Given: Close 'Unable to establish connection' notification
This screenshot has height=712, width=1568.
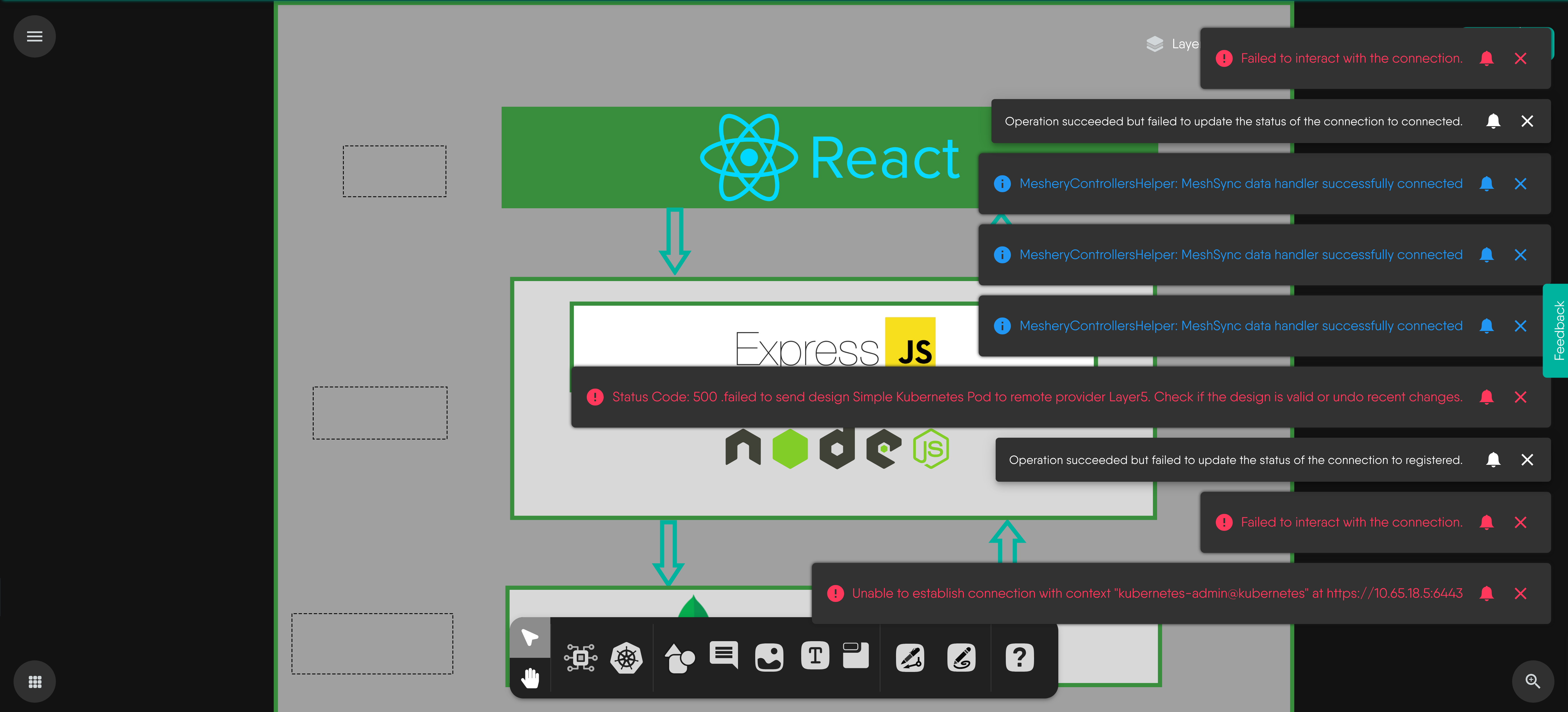Looking at the screenshot, I should click(x=1520, y=593).
